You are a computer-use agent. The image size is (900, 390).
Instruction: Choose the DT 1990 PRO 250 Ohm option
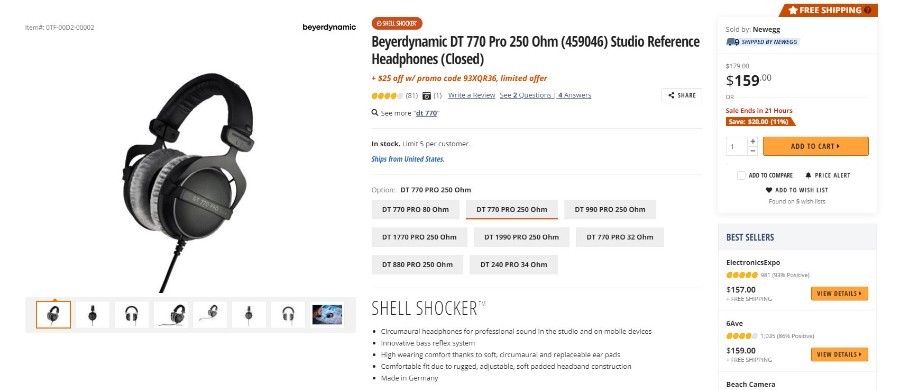tap(521, 237)
